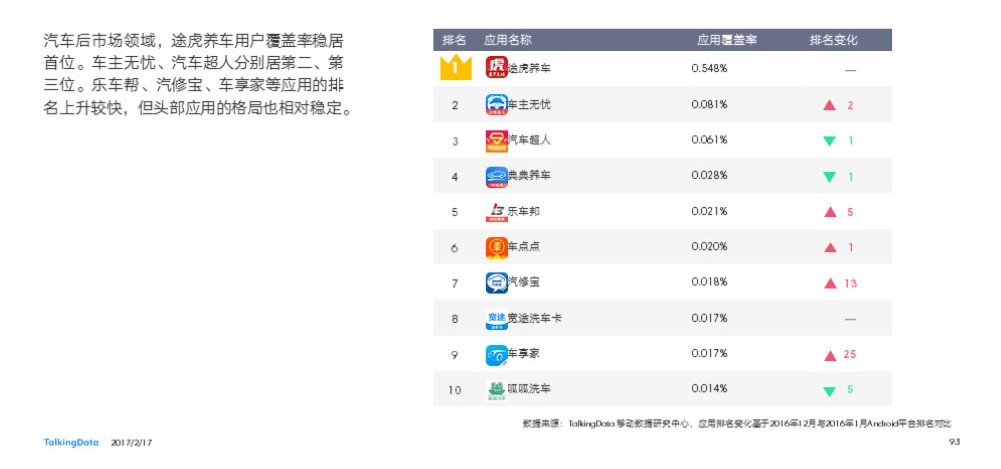Click the coverage value 0.081%
Viewport: 1001px width, 469px height.
click(709, 104)
